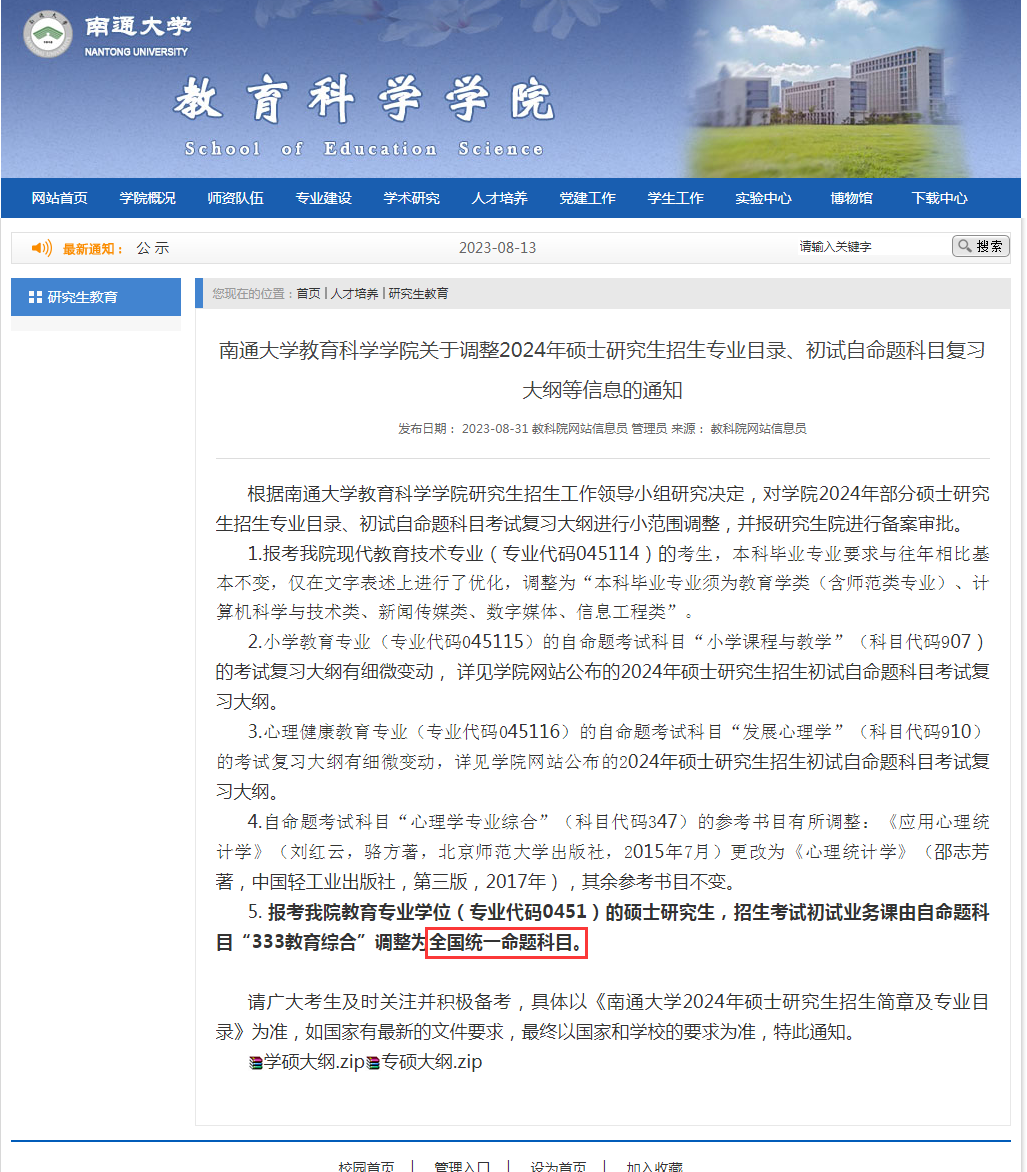Select 博物馆 in the navigation bar
The height and width of the screenshot is (1172, 1027).
tap(851, 198)
